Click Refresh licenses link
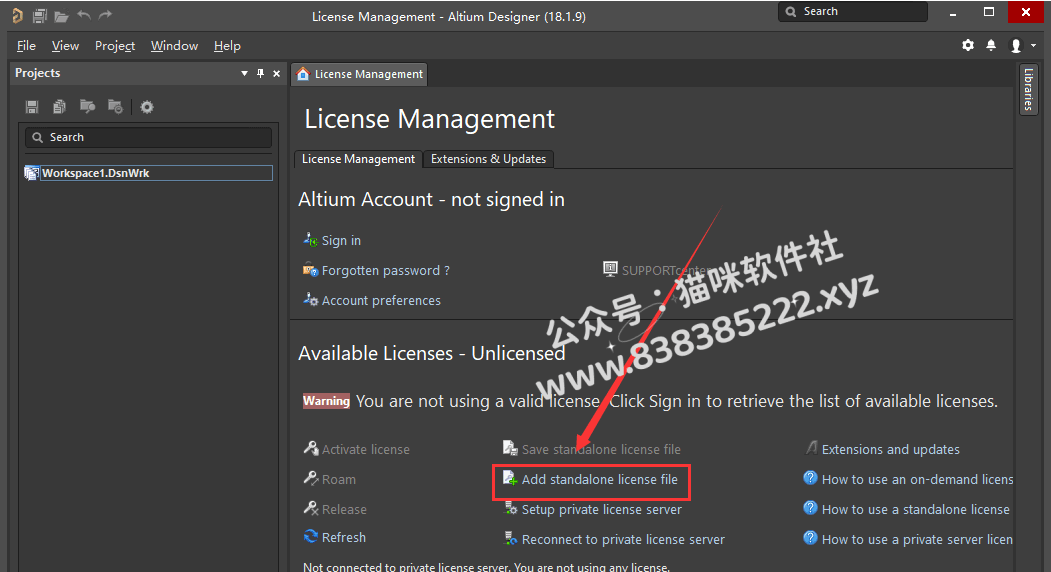The height and width of the screenshot is (572, 1051). tap(343, 537)
